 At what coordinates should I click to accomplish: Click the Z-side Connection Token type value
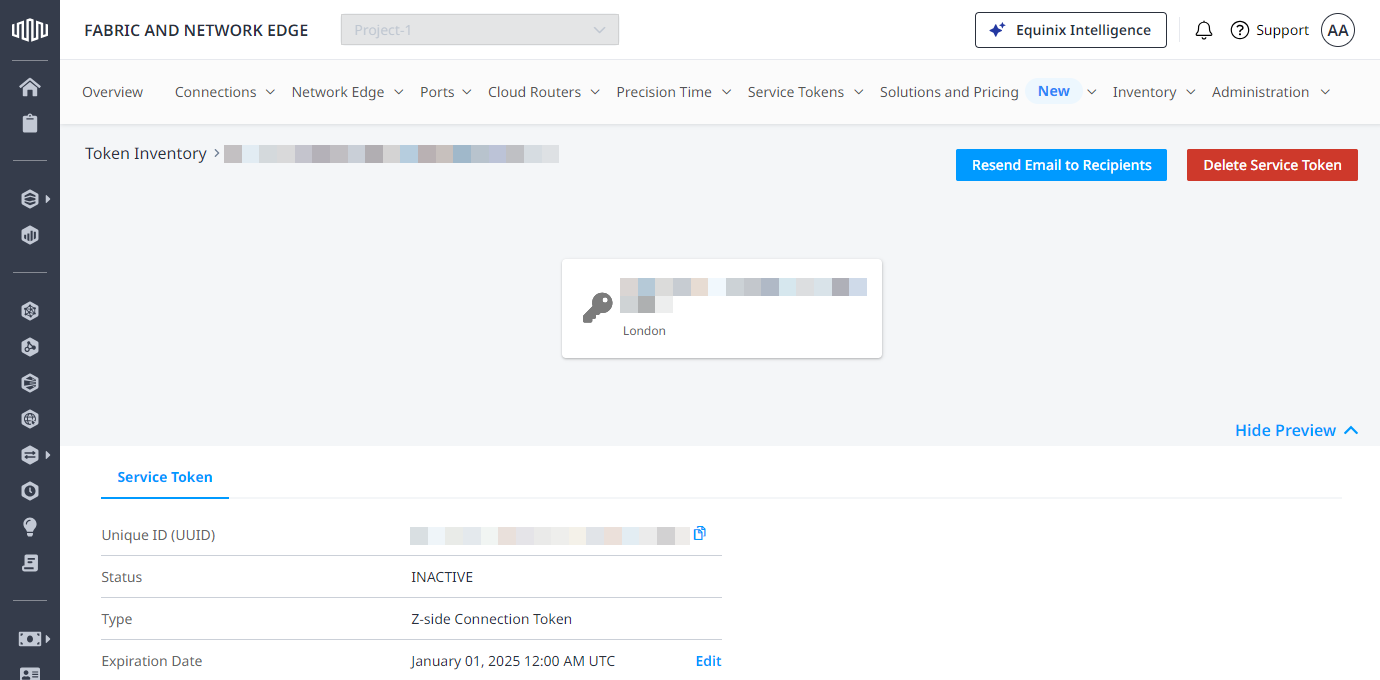(x=491, y=619)
